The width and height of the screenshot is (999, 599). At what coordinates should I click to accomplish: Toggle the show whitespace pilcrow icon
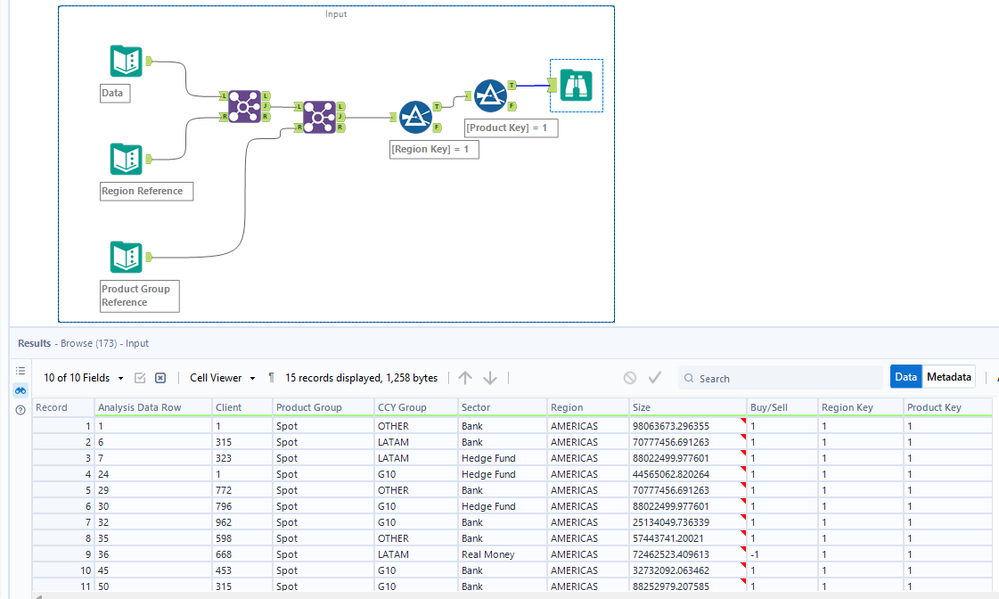tap(271, 378)
